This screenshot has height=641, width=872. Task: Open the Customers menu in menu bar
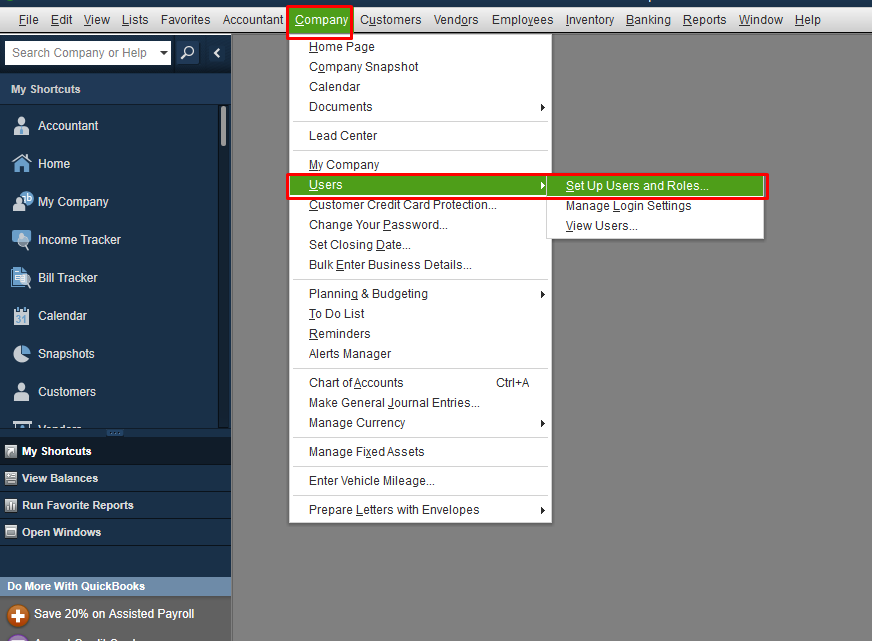tap(390, 20)
